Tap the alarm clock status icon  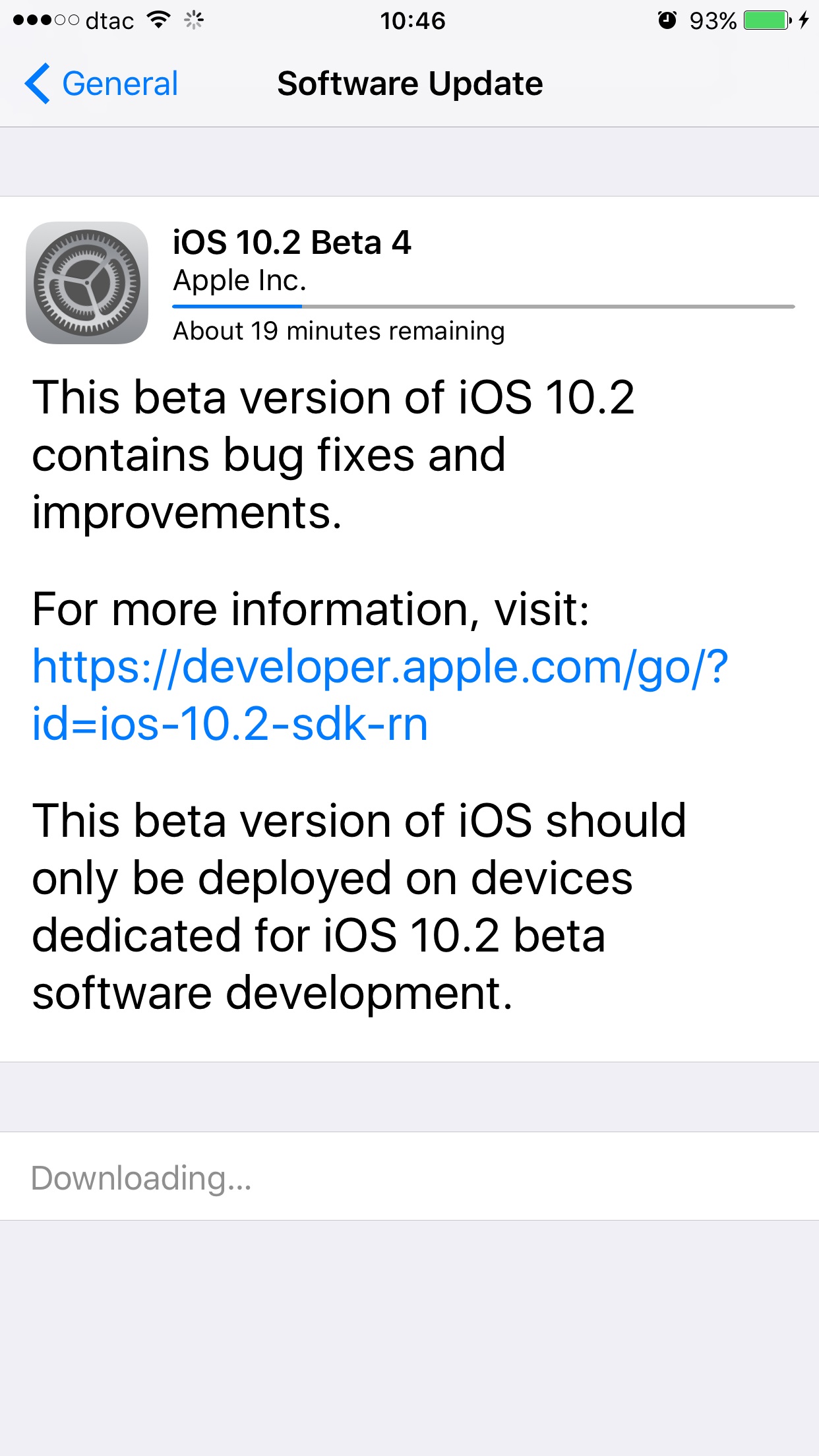point(667,20)
